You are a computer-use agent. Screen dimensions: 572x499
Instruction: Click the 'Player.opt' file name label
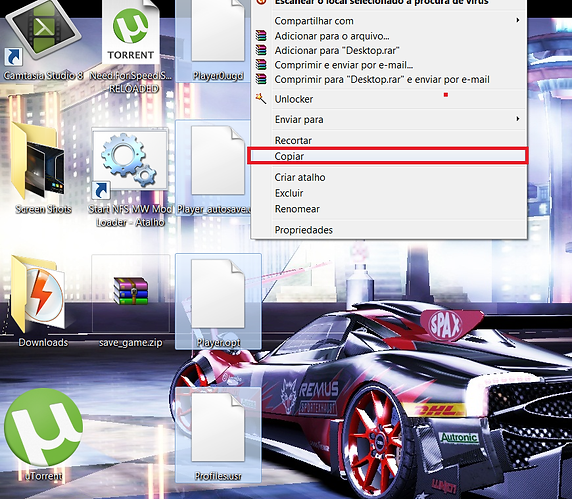(x=218, y=343)
